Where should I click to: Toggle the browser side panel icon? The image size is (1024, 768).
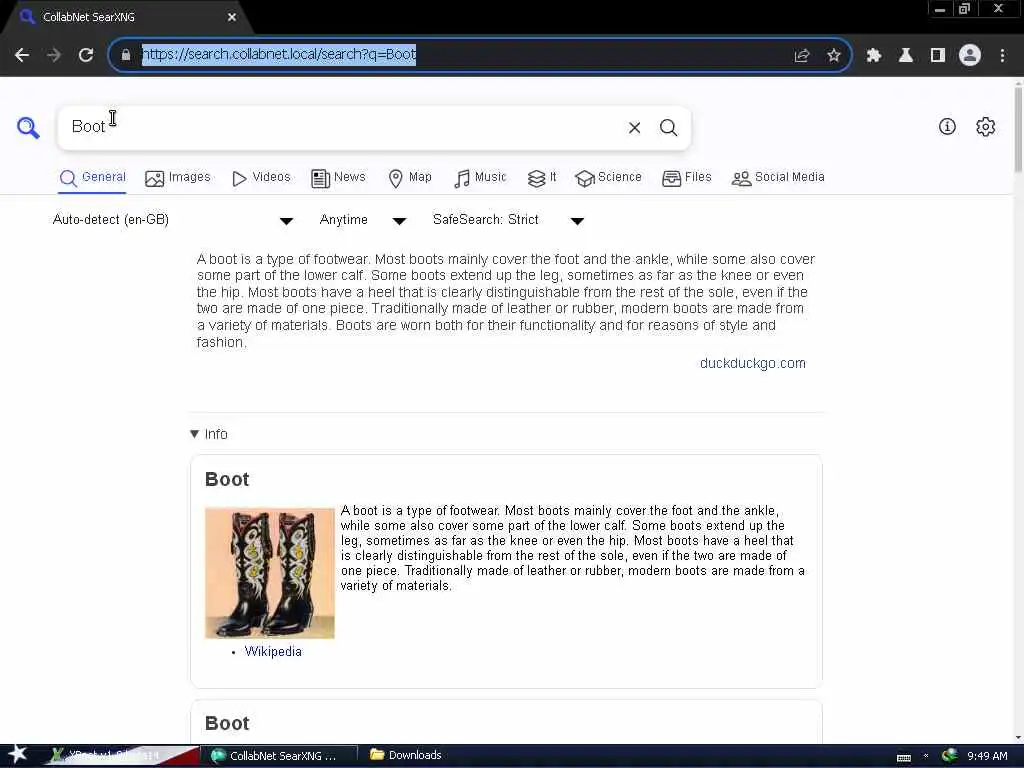pyautogui.click(x=938, y=55)
